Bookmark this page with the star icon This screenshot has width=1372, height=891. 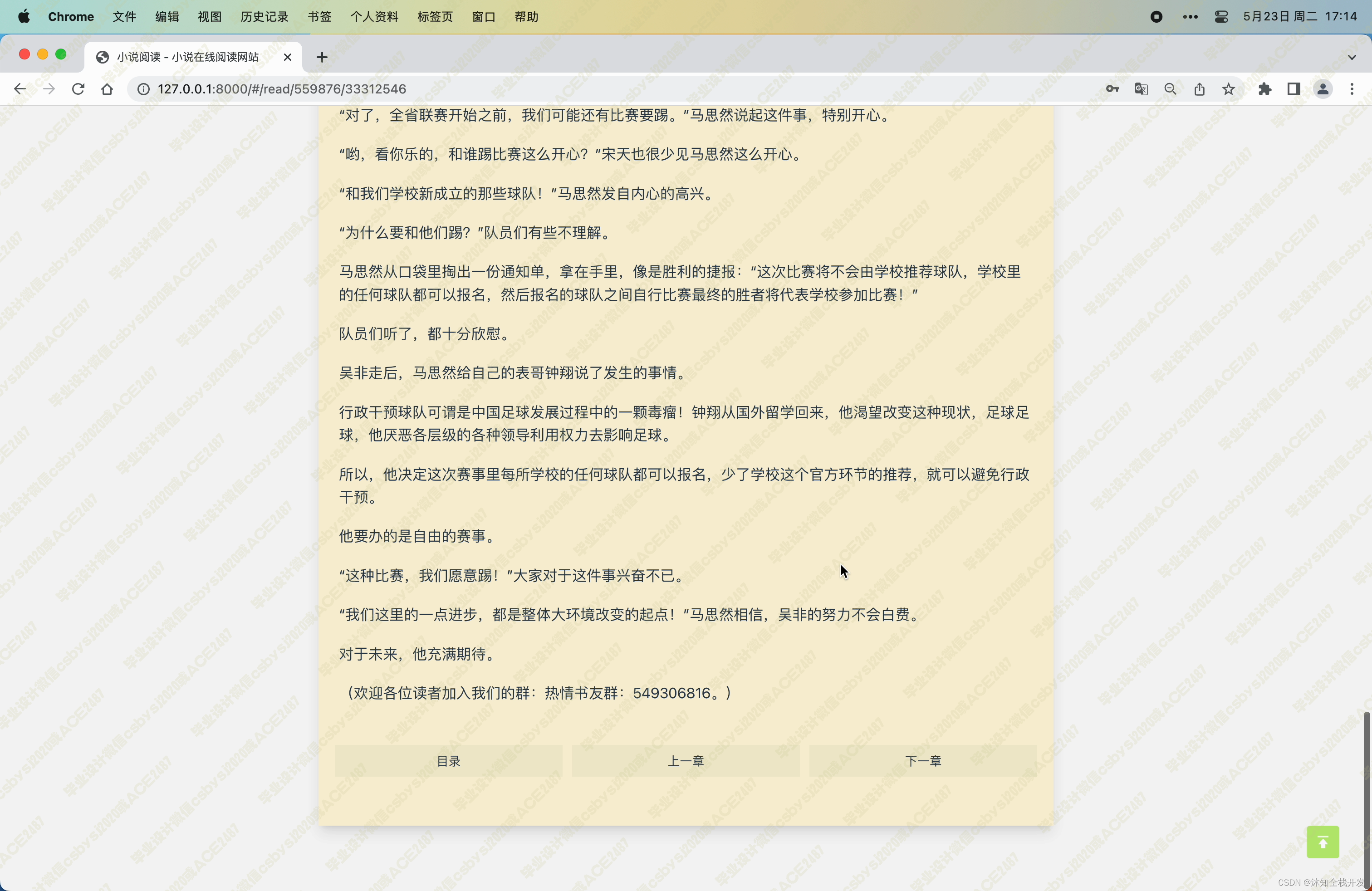point(1229,89)
